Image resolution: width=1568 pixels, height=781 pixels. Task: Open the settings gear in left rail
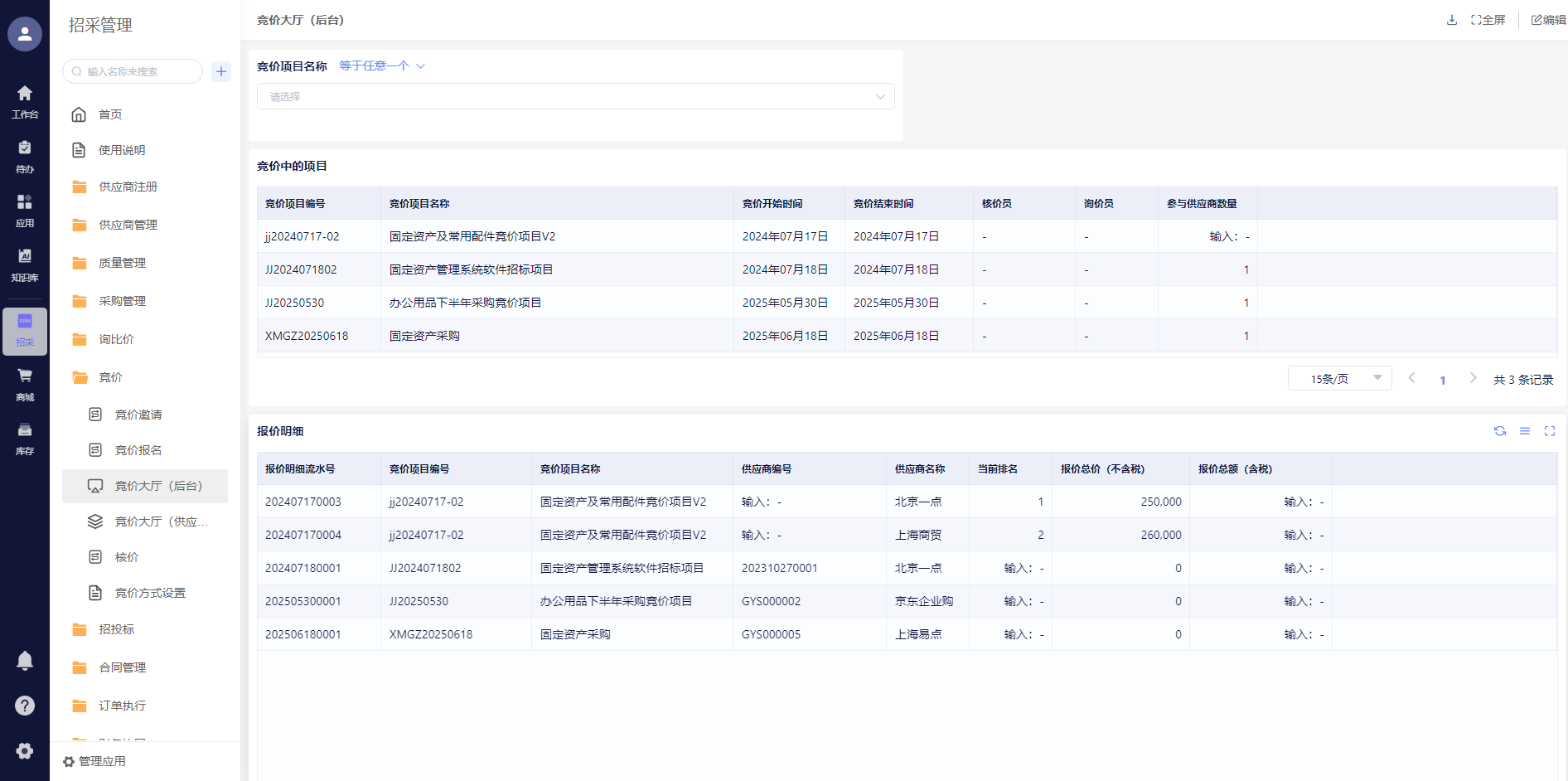coord(25,750)
